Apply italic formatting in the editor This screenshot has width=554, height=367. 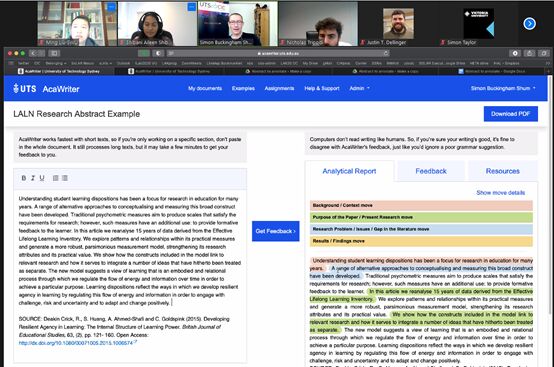(33, 178)
